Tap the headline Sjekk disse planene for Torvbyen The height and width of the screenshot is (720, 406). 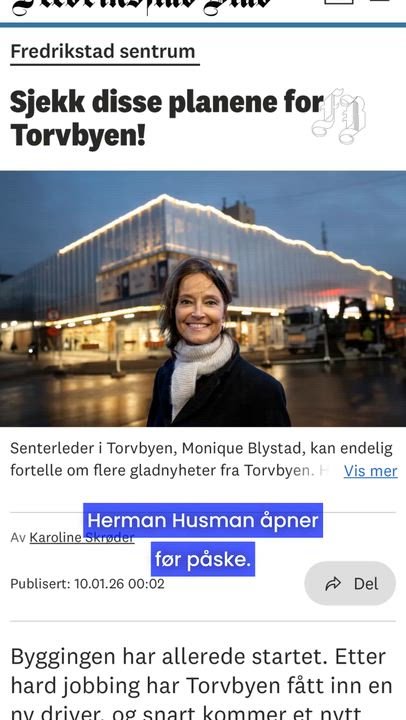[167, 118]
